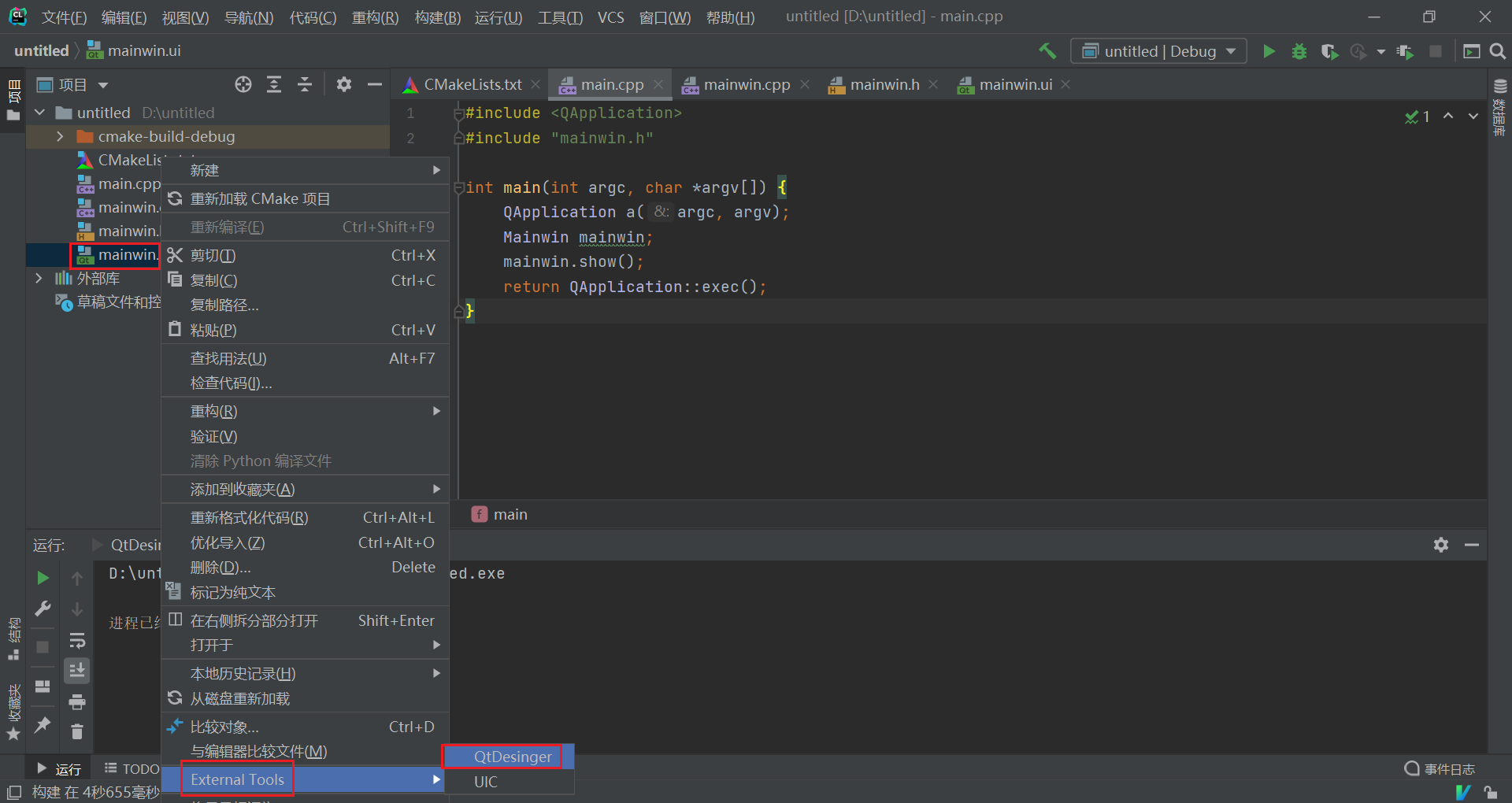
Task: Run with coverage using the shield icon
Action: 1329,51
